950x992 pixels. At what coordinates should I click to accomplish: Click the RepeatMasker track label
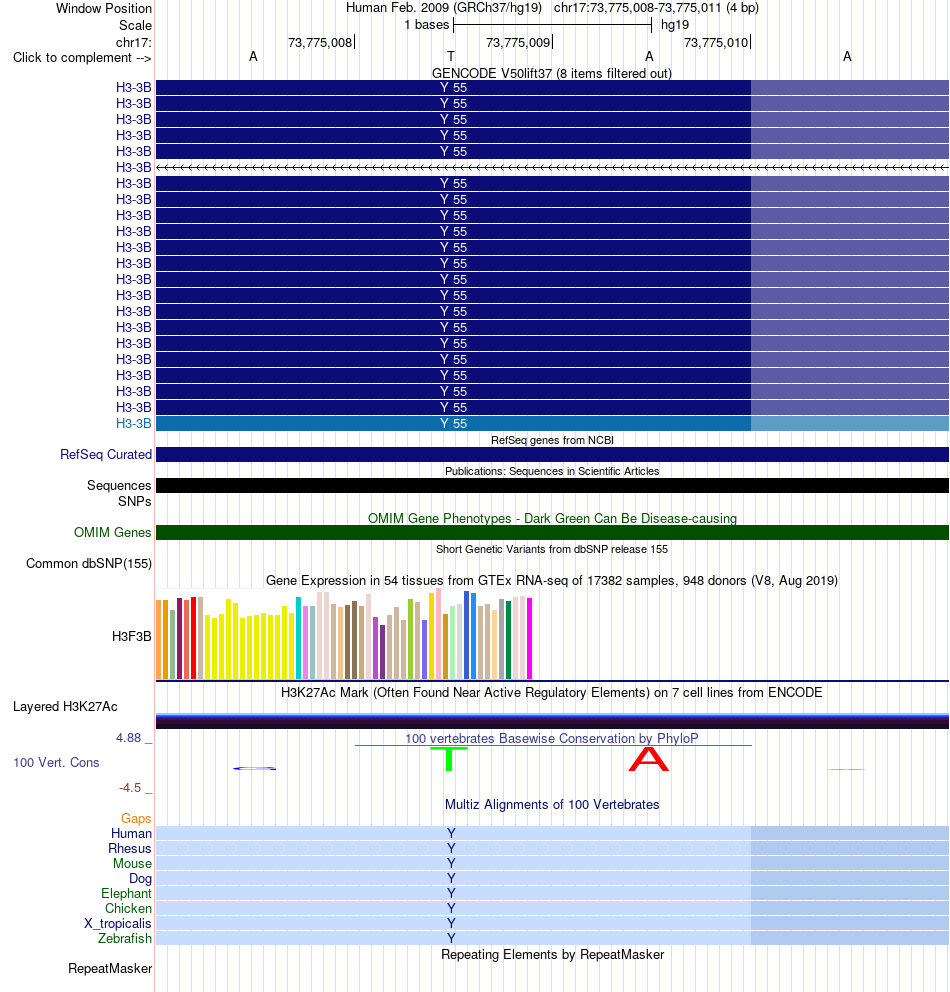[x=110, y=969]
